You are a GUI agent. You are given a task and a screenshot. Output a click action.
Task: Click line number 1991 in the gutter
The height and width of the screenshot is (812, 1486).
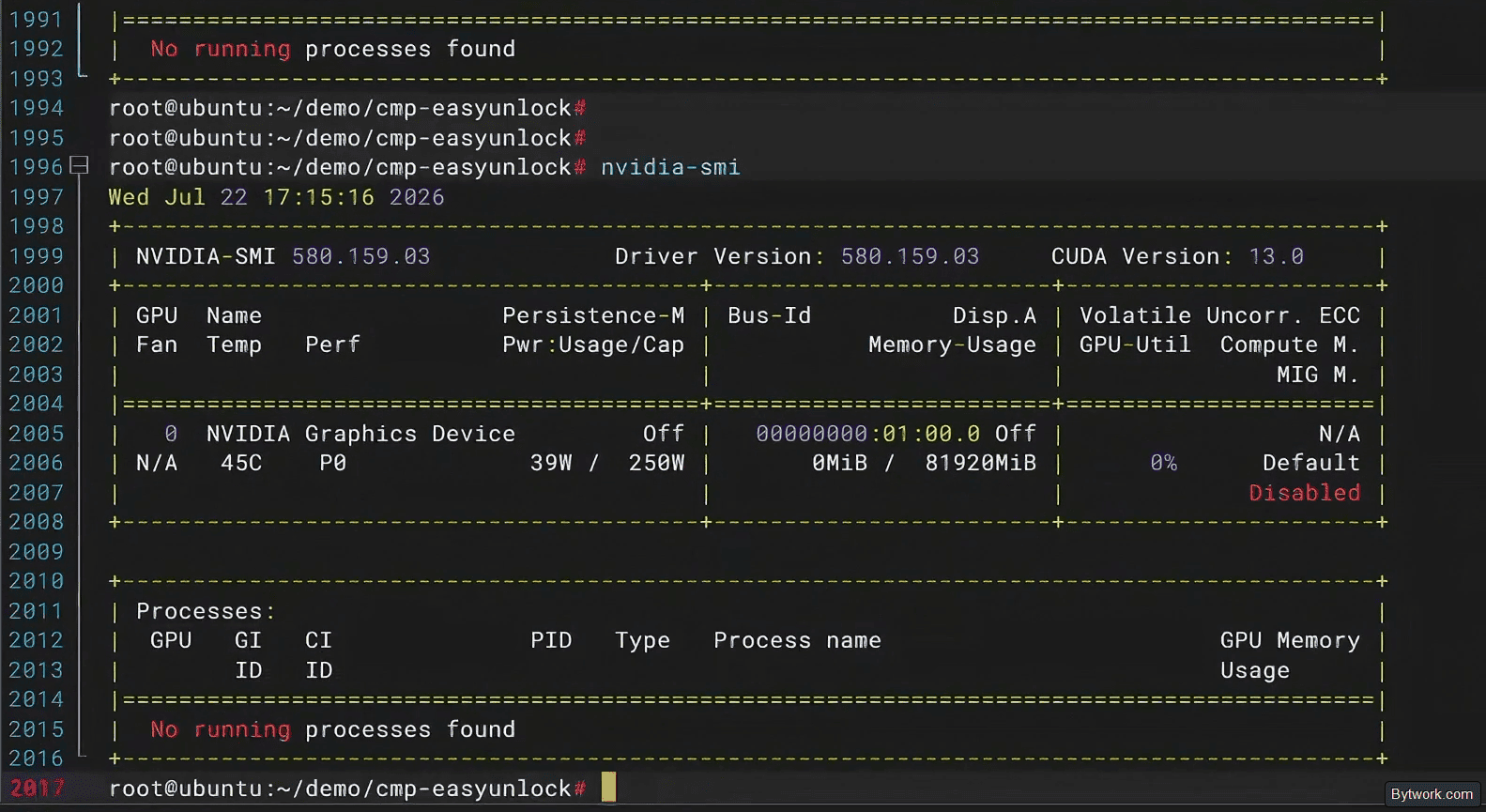point(36,20)
